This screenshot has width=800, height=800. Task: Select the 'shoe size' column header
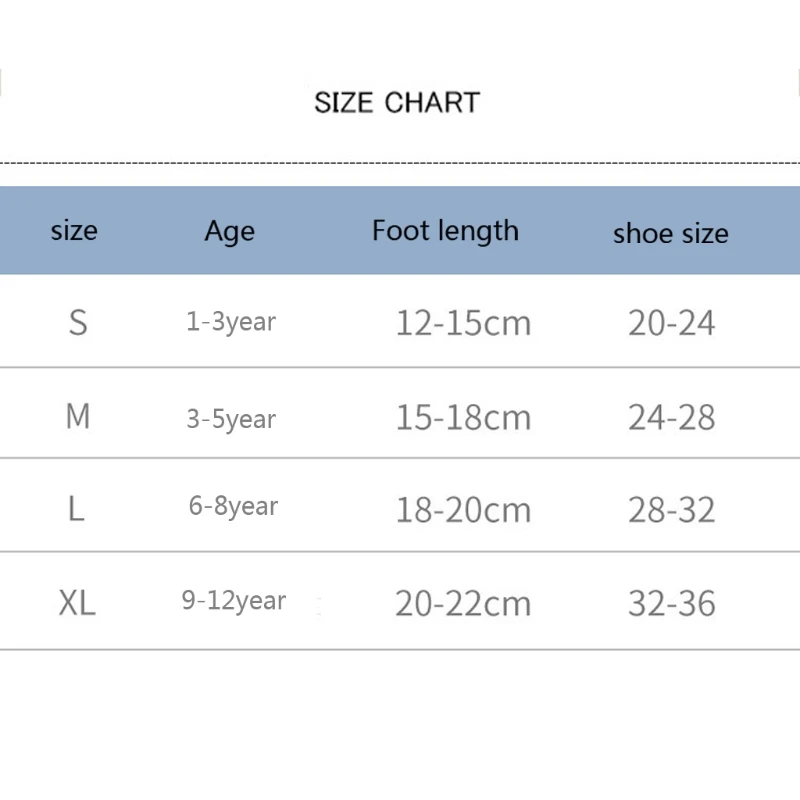(x=670, y=234)
